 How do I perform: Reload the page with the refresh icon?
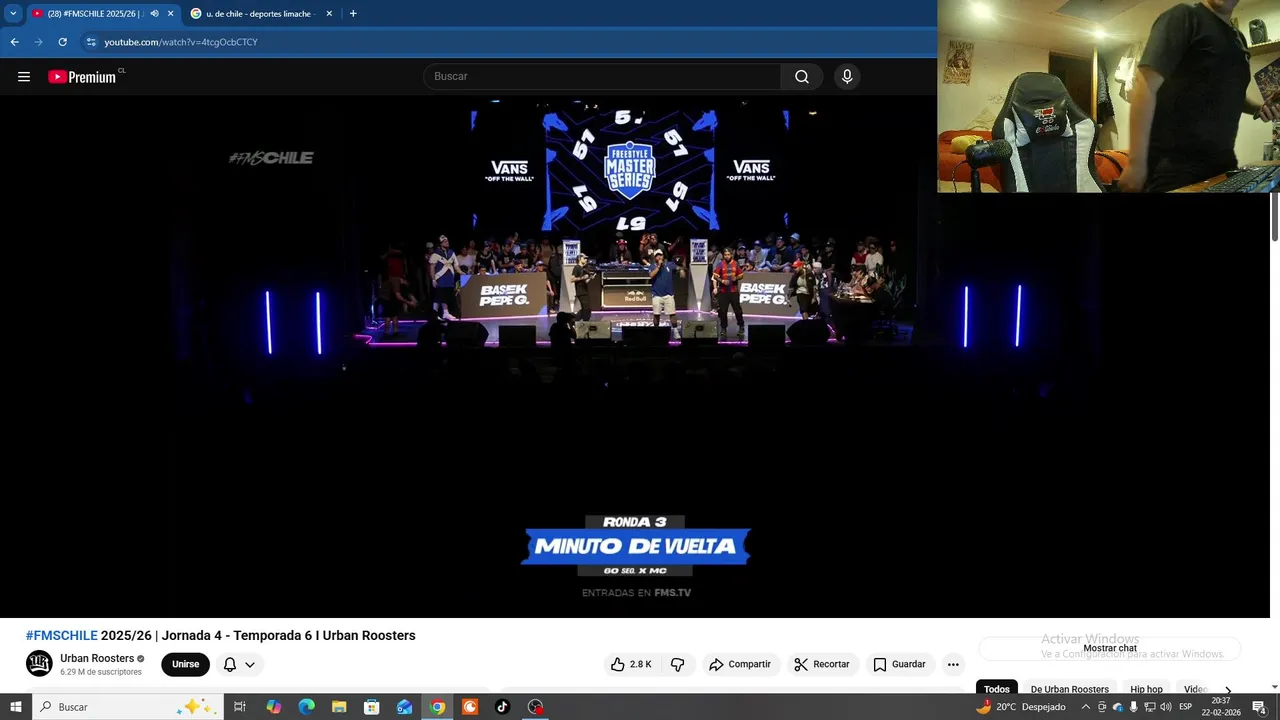[x=62, y=42]
